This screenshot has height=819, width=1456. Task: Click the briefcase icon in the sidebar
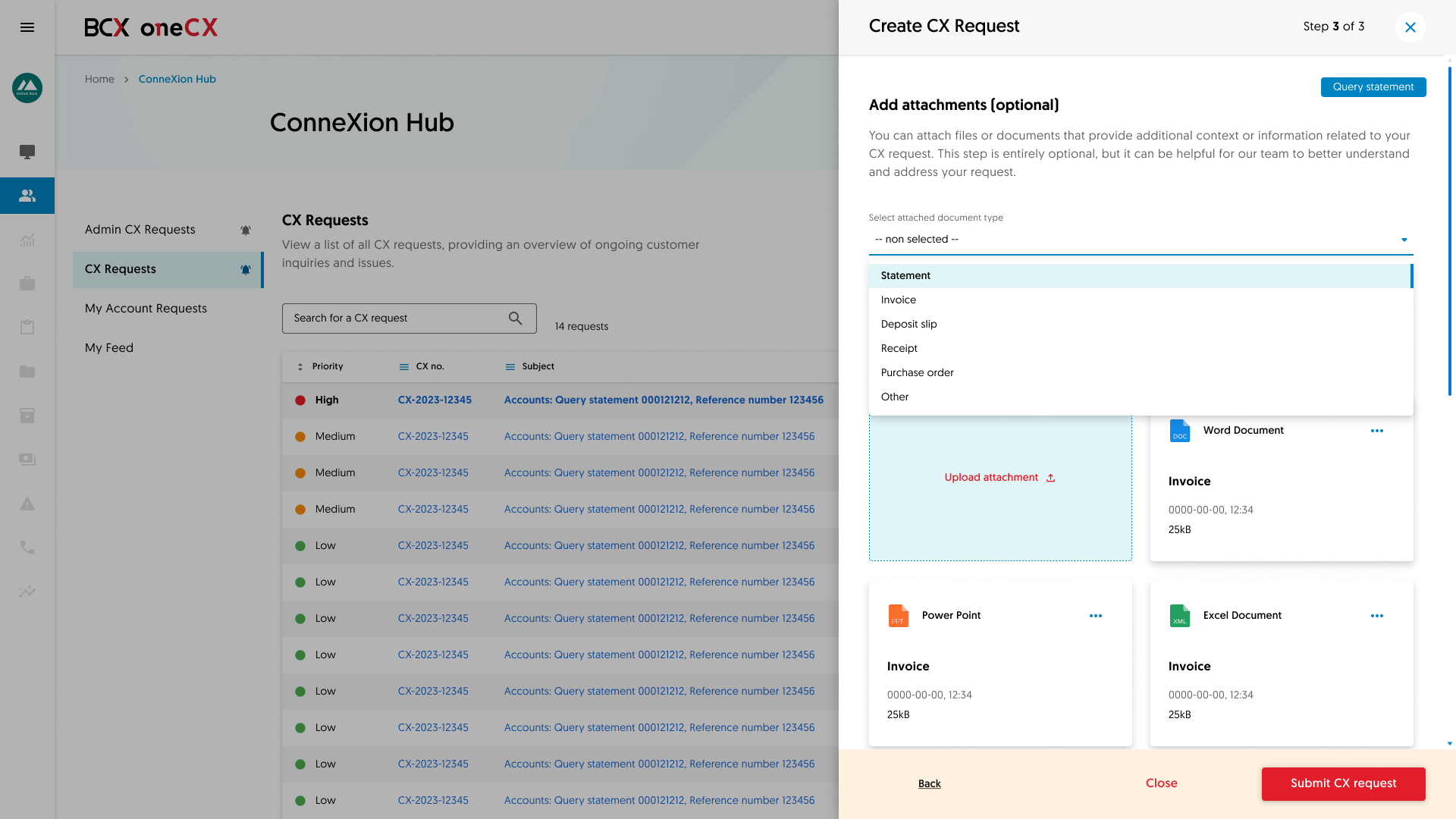click(x=27, y=284)
